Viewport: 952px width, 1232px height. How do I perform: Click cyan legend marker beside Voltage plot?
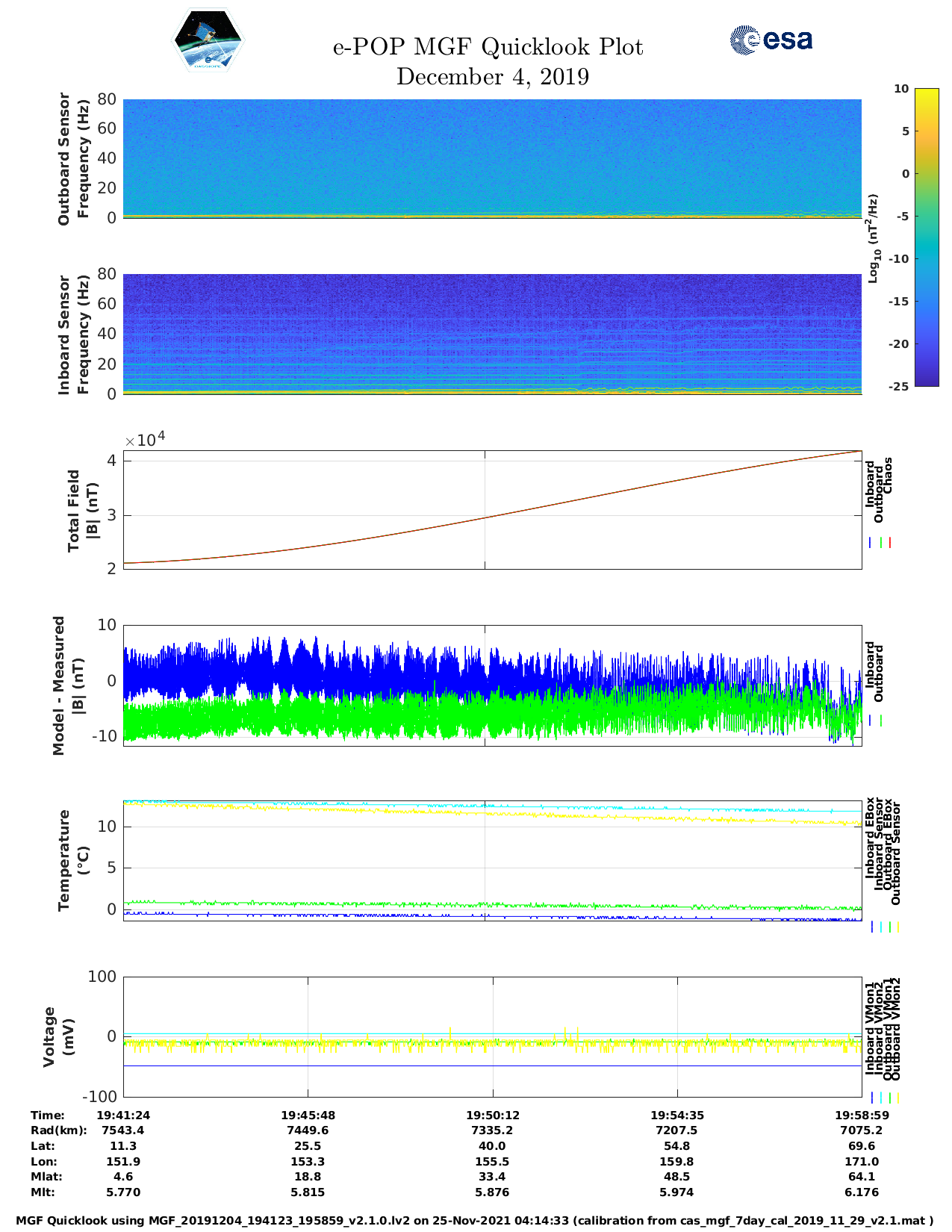[x=881, y=1098]
